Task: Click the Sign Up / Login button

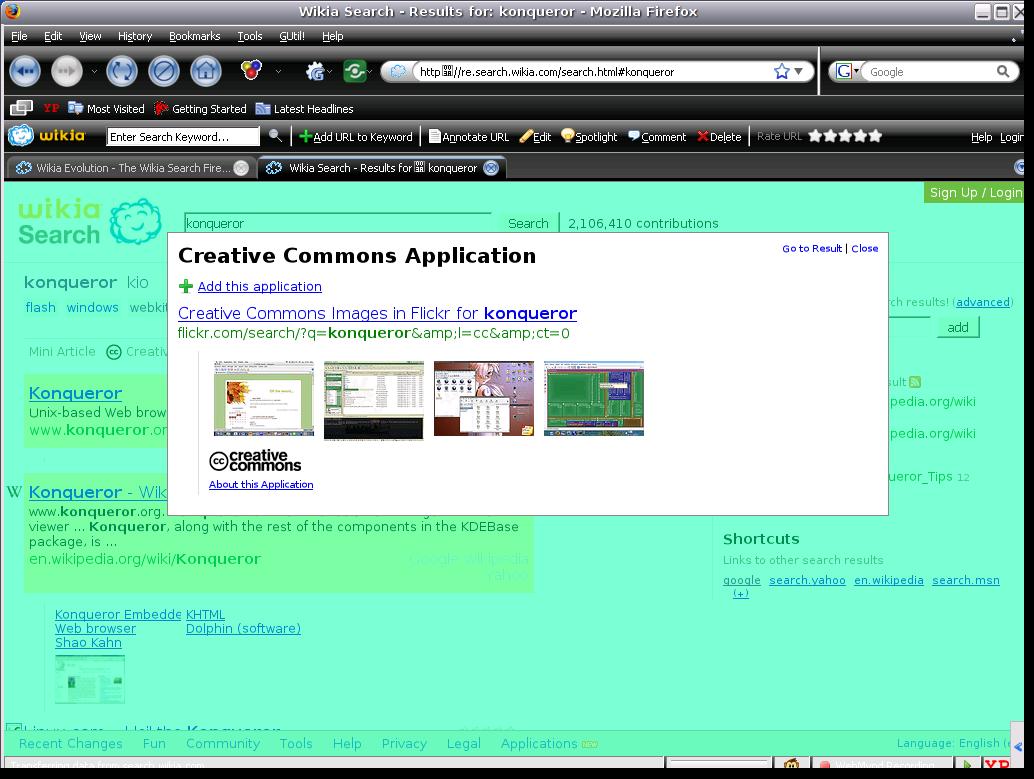Action: (975, 193)
